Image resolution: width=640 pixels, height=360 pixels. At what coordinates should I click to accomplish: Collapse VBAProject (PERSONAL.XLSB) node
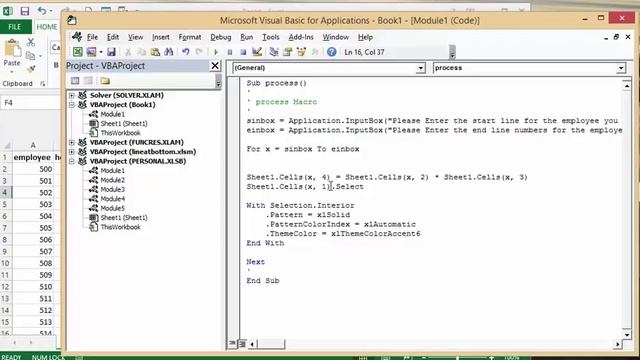(72, 161)
